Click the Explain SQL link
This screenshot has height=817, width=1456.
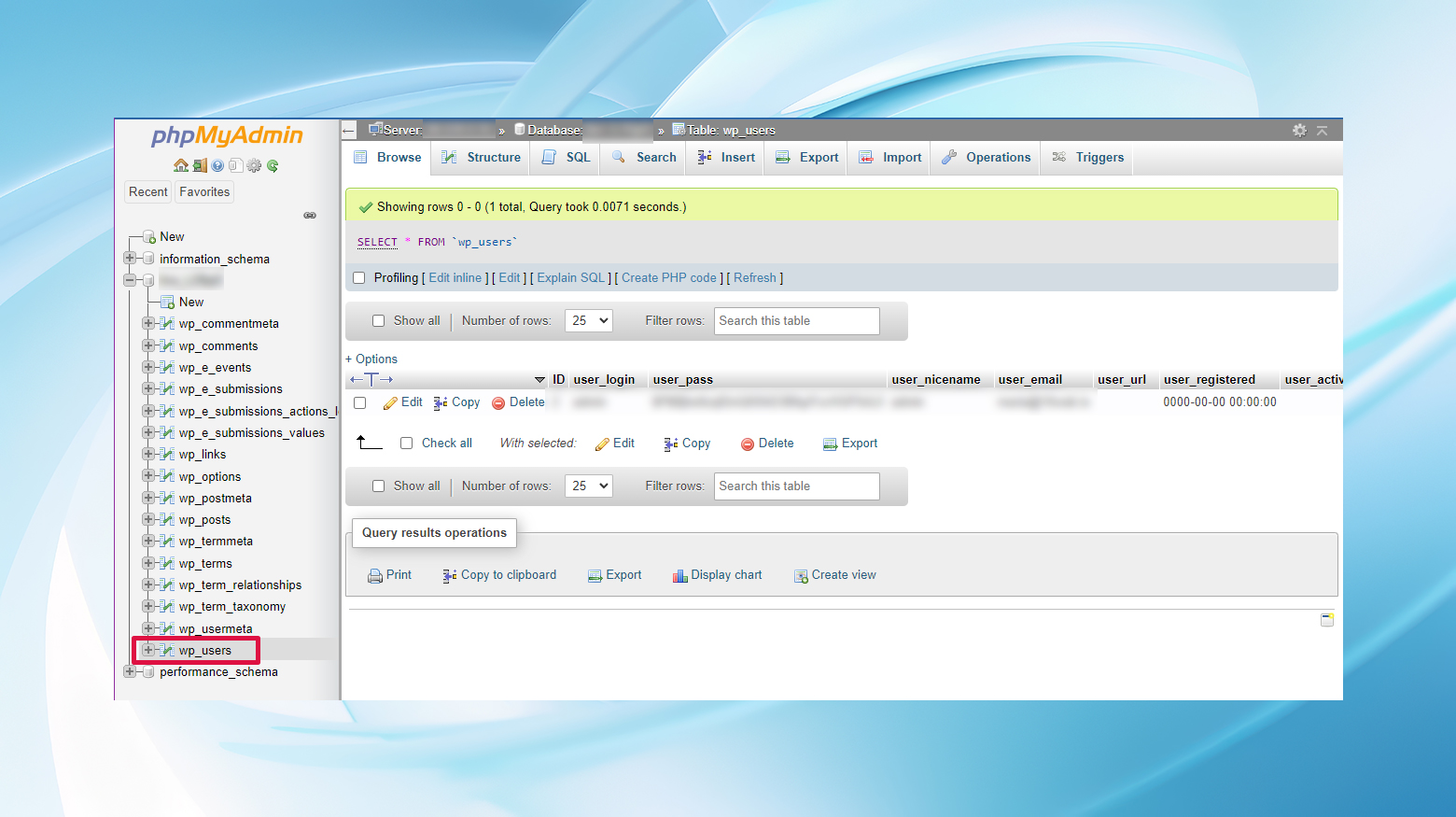(569, 277)
